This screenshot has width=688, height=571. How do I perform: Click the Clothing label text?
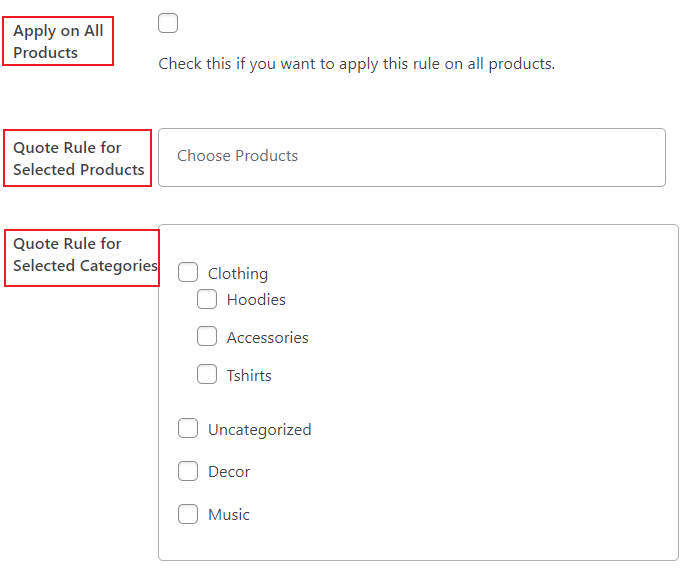[238, 273]
